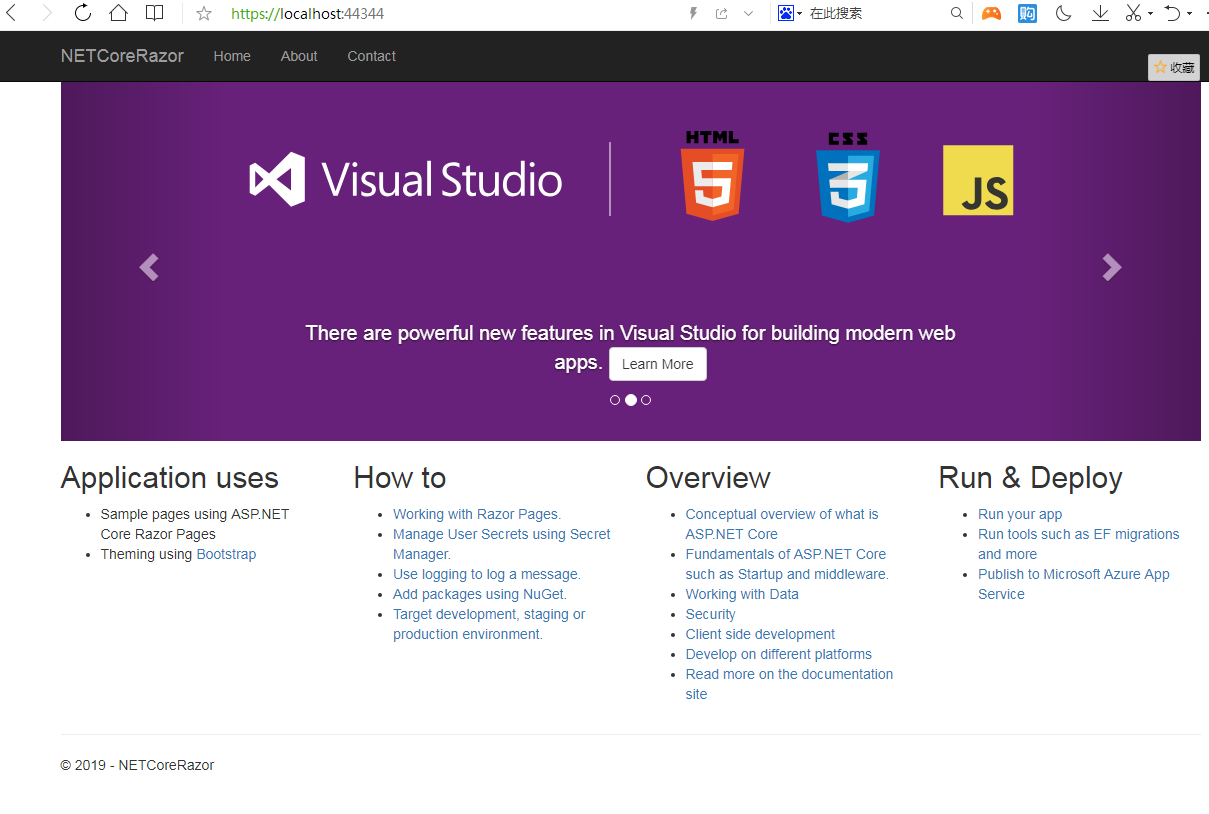Toggle night mode moon icon
1209x814 pixels.
[x=1064, y=13]
